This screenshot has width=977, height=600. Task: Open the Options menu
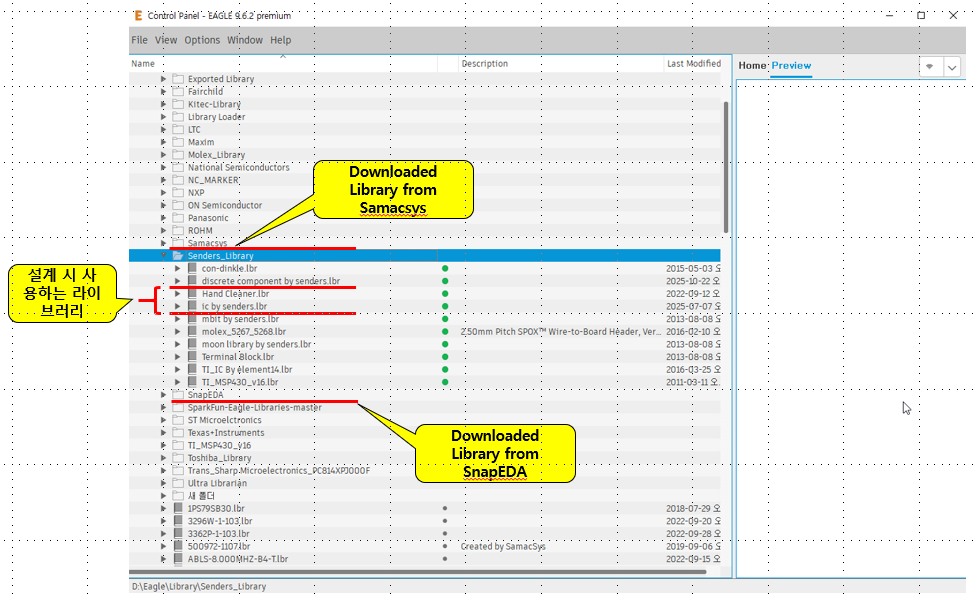[x=202, y=40]
